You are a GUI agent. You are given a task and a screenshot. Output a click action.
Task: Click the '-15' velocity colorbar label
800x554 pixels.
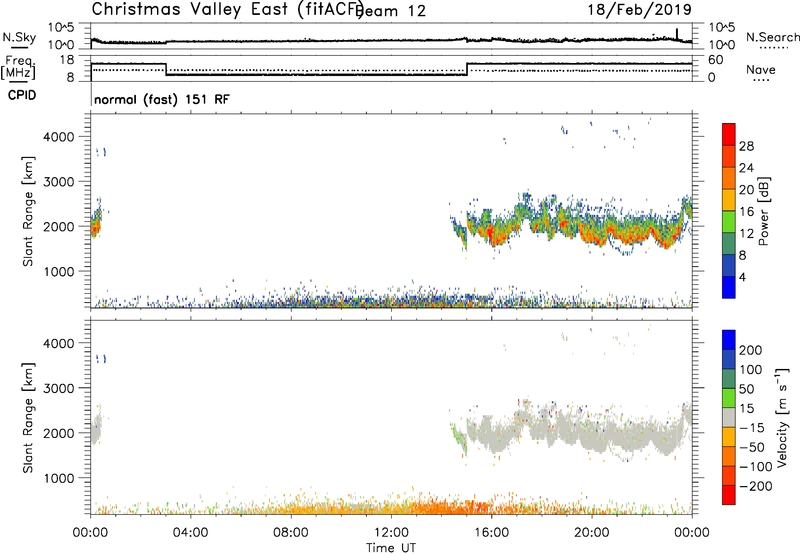tap(752, 428)
